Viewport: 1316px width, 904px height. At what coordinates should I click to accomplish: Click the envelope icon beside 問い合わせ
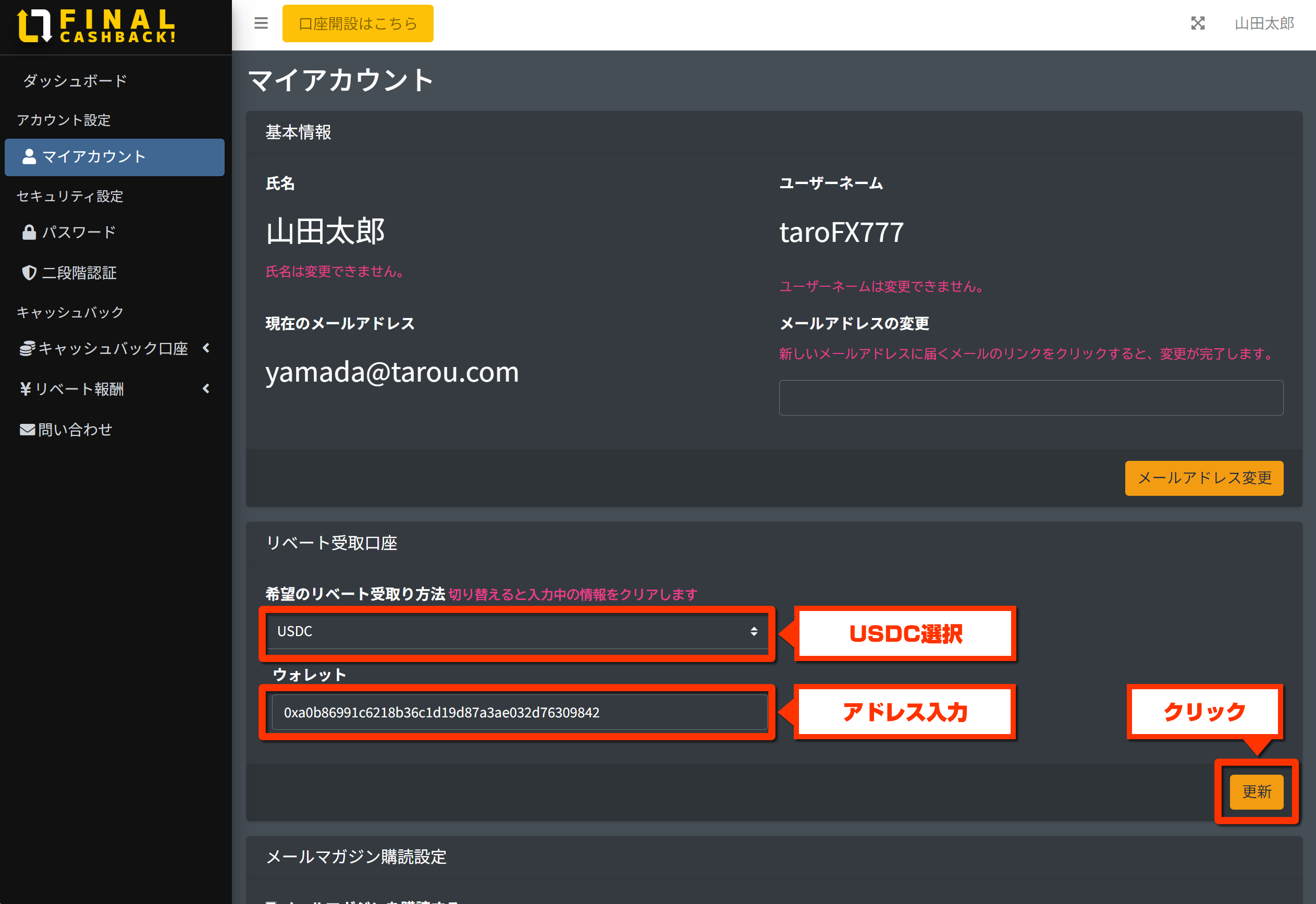pos(27,430)
